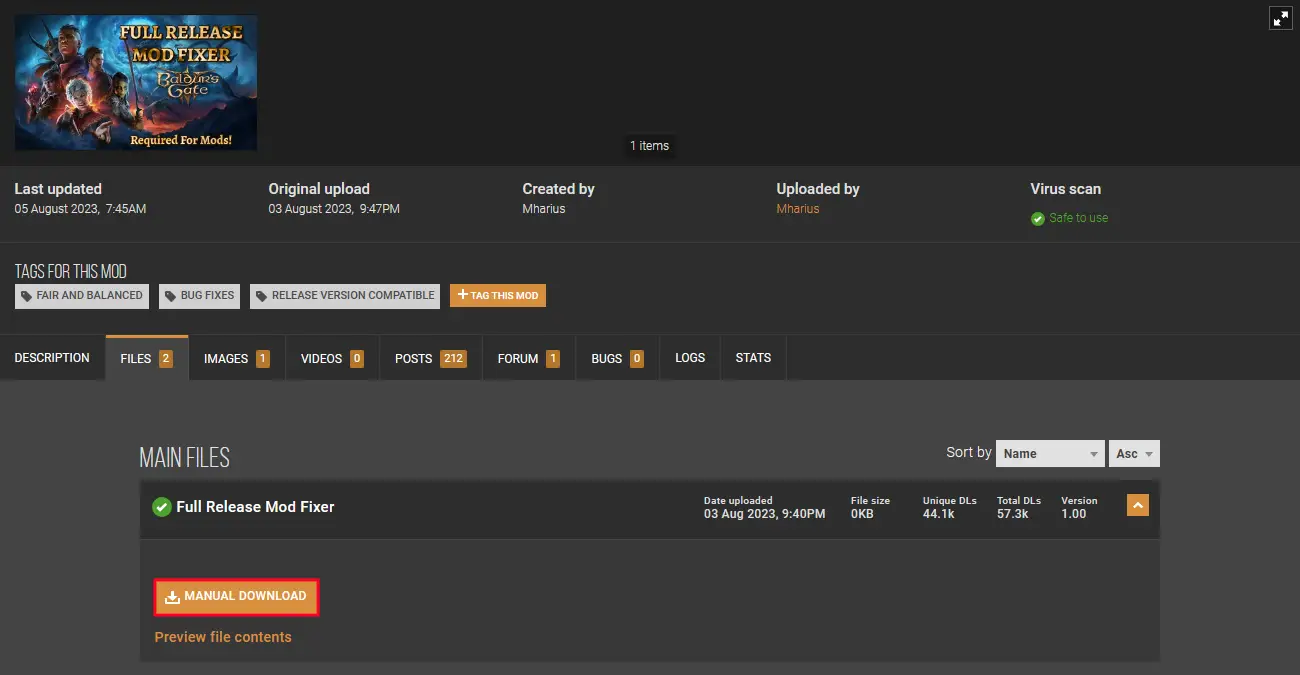Image resolution: width=1300 pixels, height=675 pixels.
Task: Click the Full Release Mod Fixer file title
Action: (x=255, y=507)
